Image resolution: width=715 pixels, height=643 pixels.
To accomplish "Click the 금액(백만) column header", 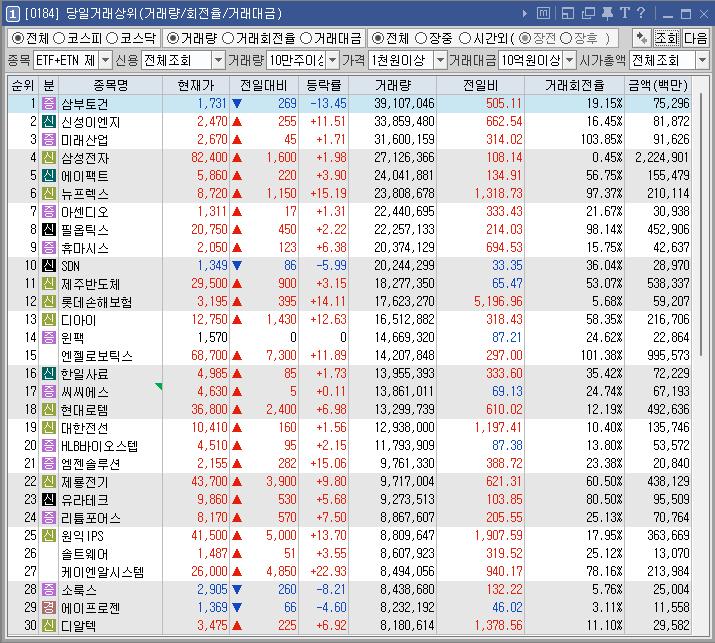I will tap(658, 85).
